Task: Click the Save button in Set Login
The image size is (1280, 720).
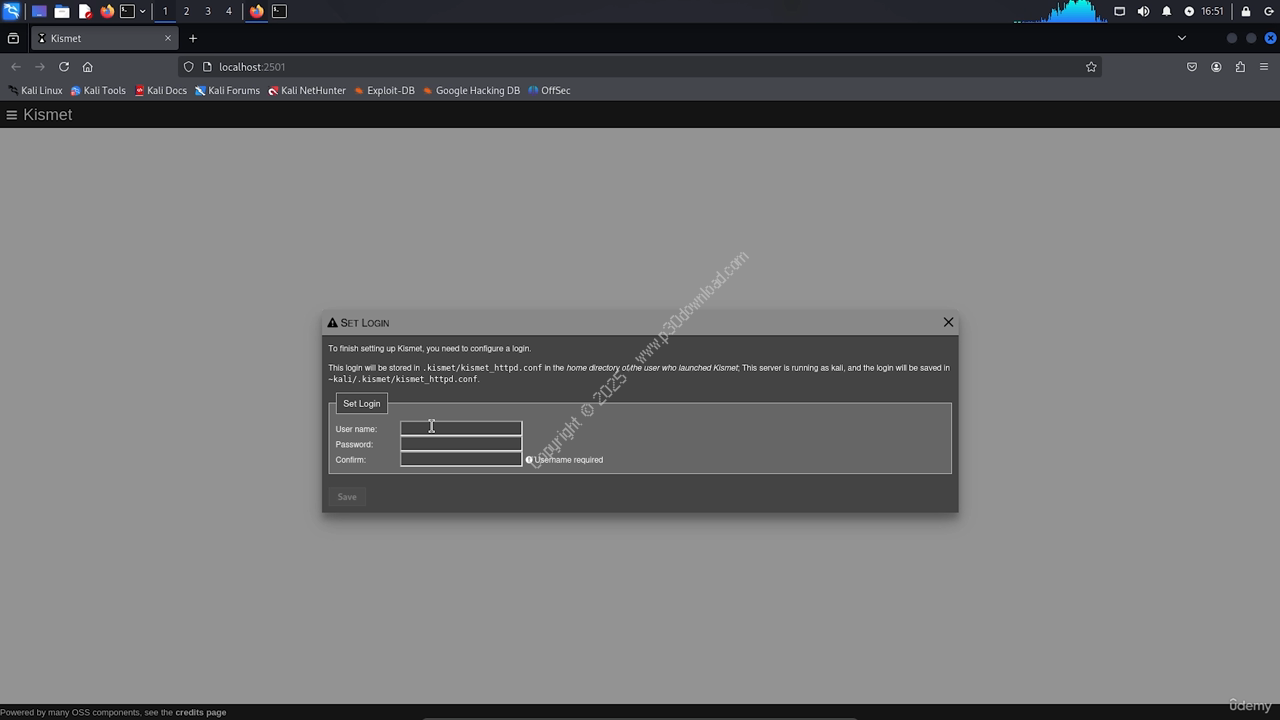Action: [347, 497]
